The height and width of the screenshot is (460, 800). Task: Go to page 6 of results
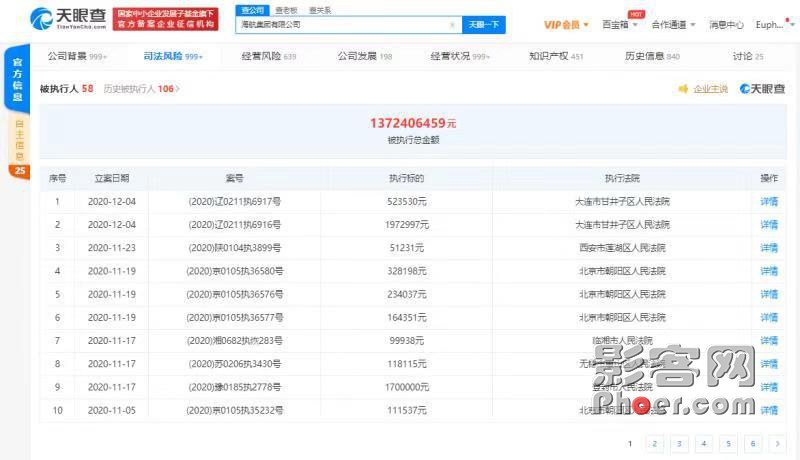pos(753,444)
